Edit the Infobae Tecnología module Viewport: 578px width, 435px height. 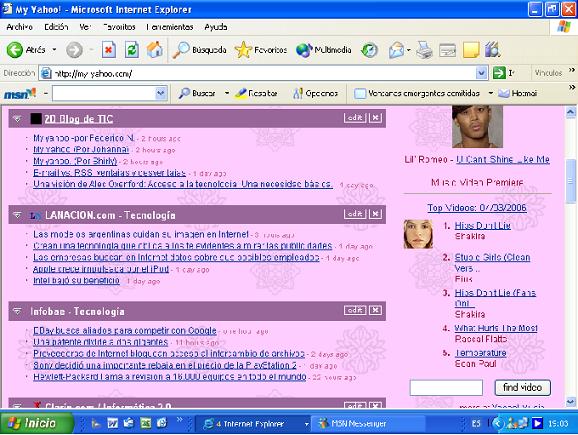coord(355,310)
